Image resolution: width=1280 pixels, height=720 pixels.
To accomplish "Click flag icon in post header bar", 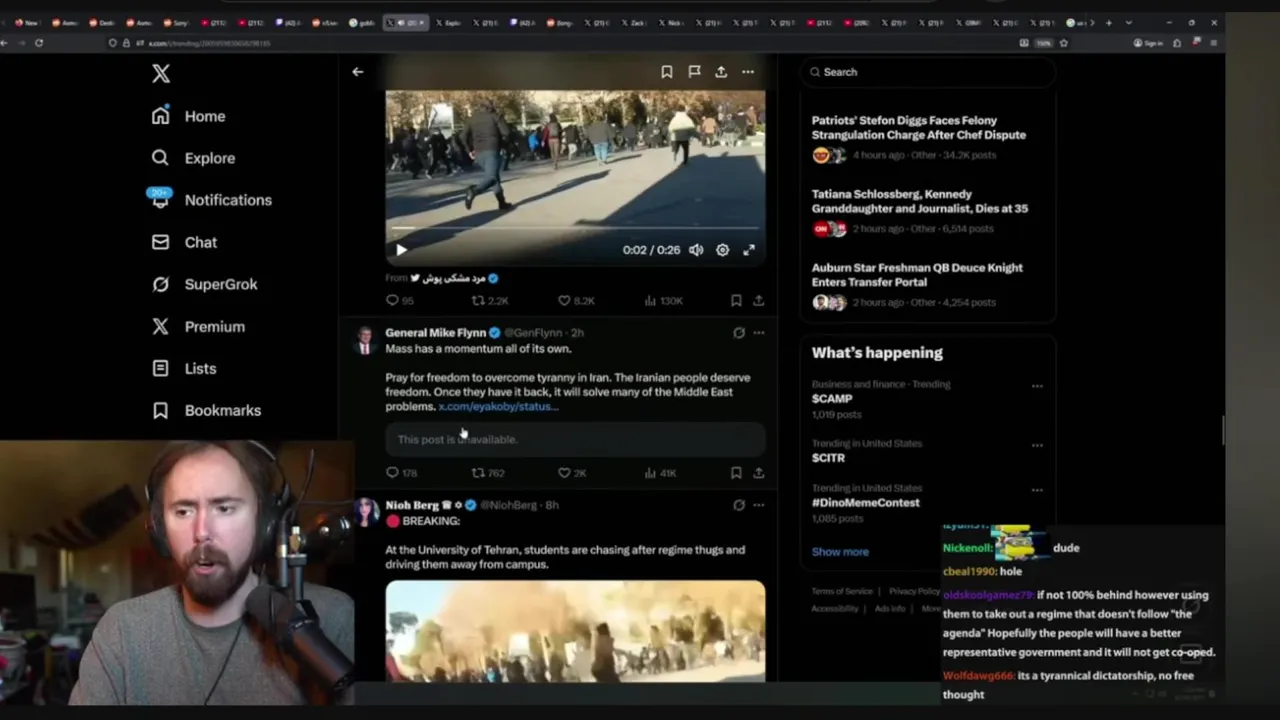I will point(694,72).
